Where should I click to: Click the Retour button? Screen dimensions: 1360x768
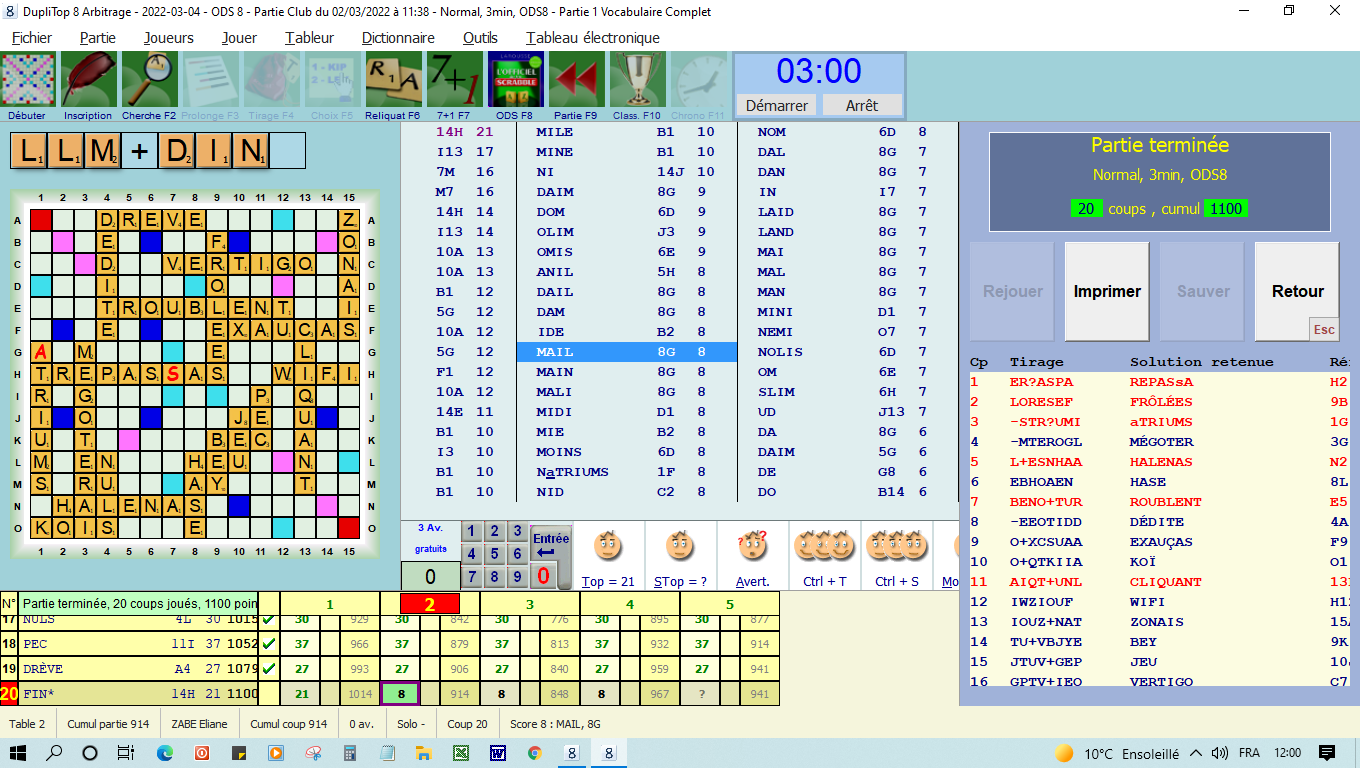pos(1297,291)
